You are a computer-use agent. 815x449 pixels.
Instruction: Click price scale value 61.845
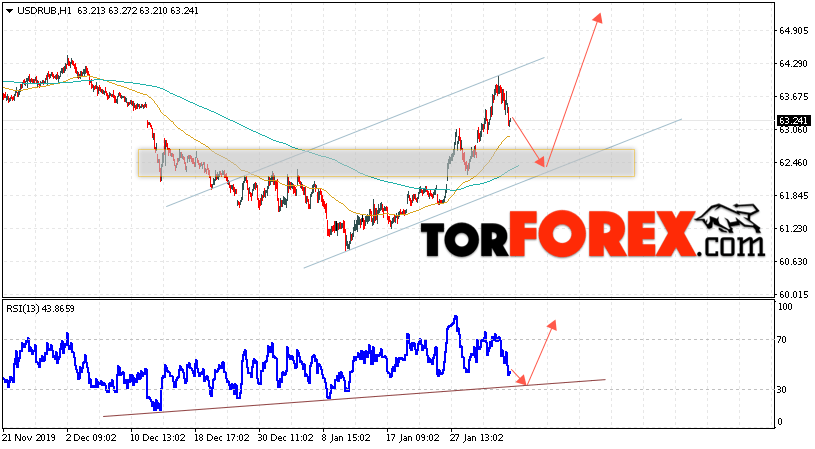tap(793, 196)
